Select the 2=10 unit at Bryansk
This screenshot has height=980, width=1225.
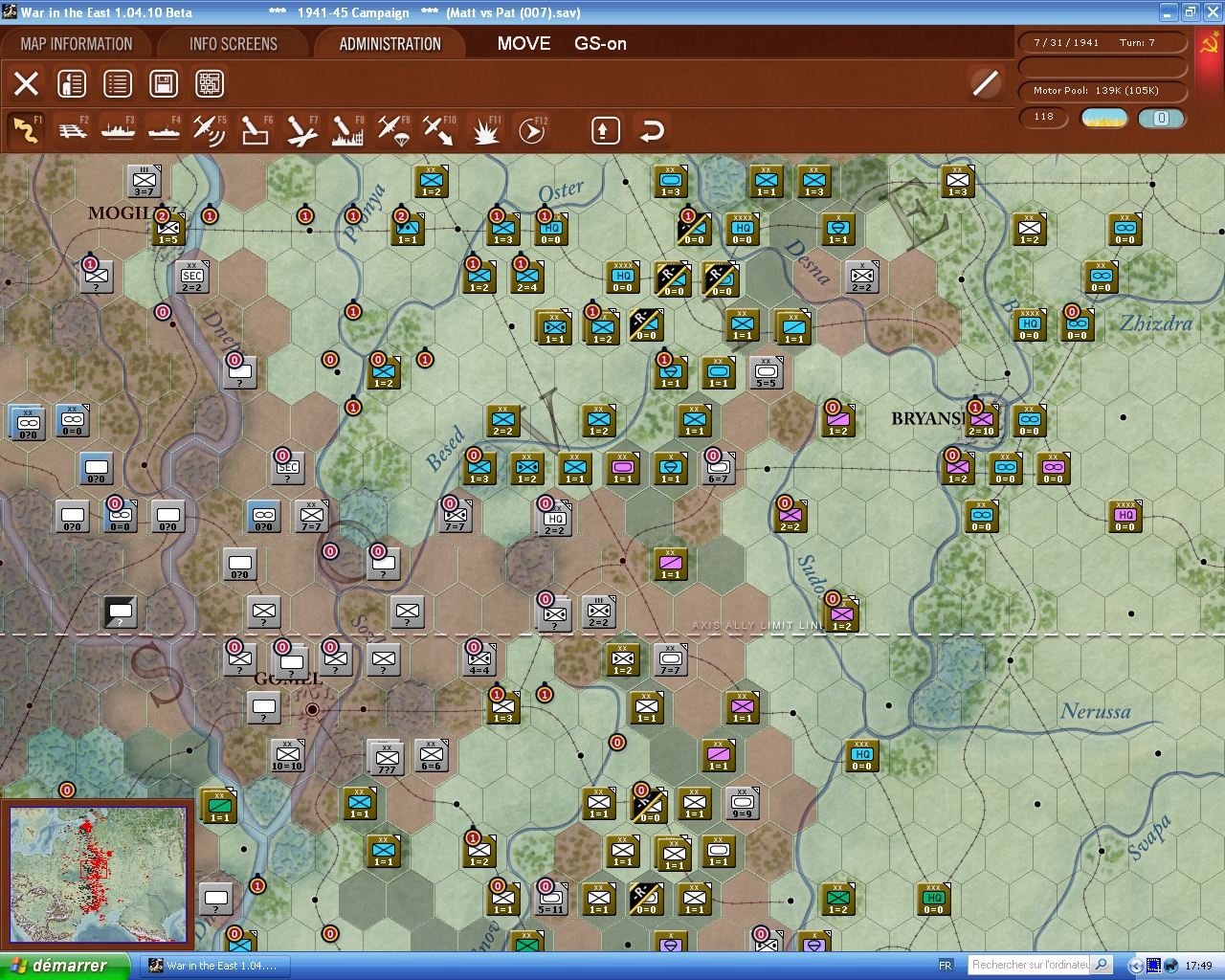pos(982,419)
